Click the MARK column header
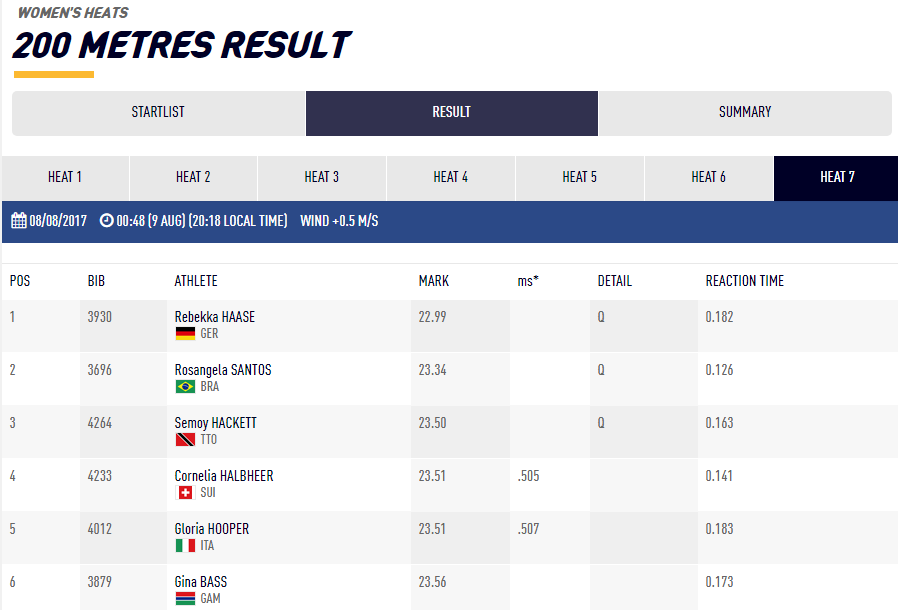The width and height of the screenshot is (898, 610). 433,281
